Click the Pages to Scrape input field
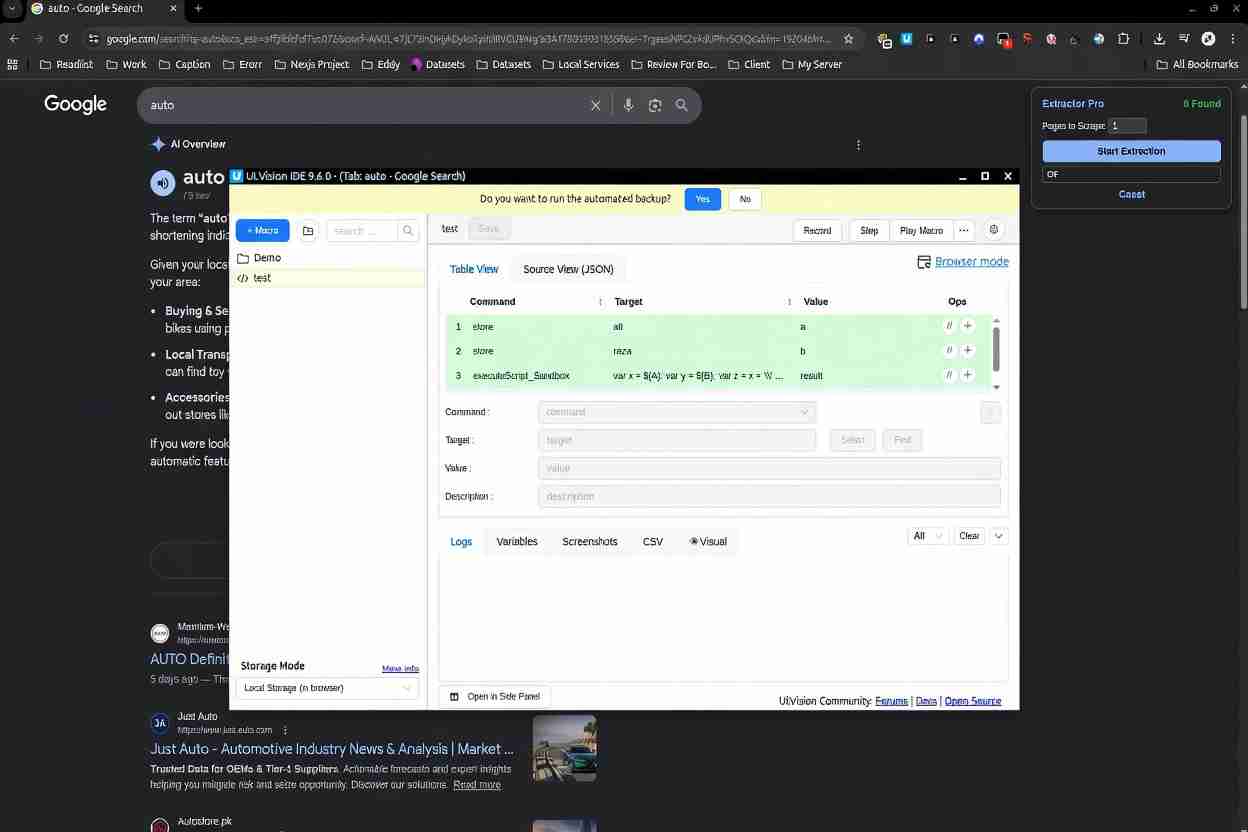The height and width of the screenshot is (832, 1248). pyautogui.click(x=1127, y=126)
